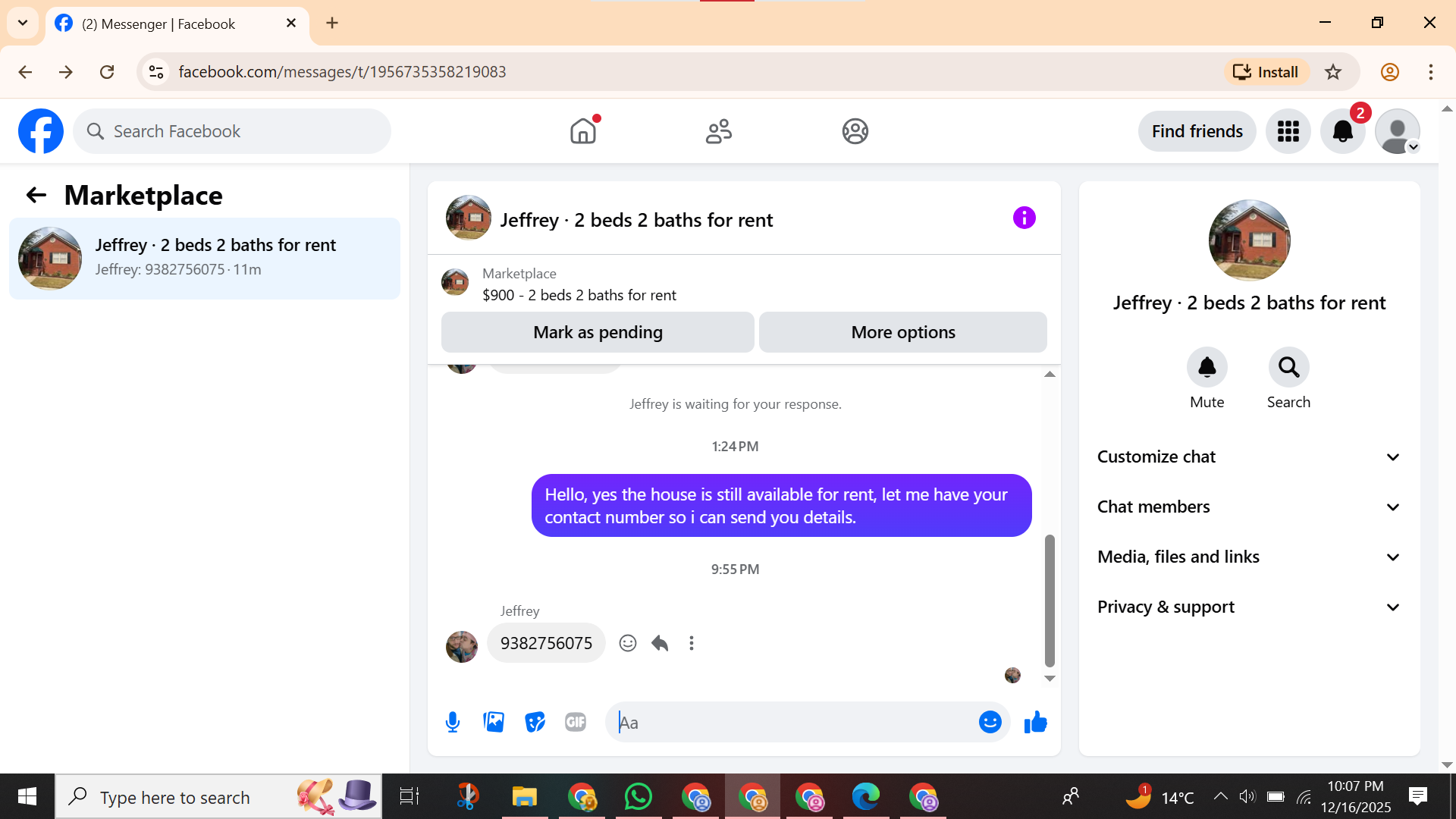1456x819 pixels.
Task: Open the emoji picker in message box
Action: tap(990, 722)
